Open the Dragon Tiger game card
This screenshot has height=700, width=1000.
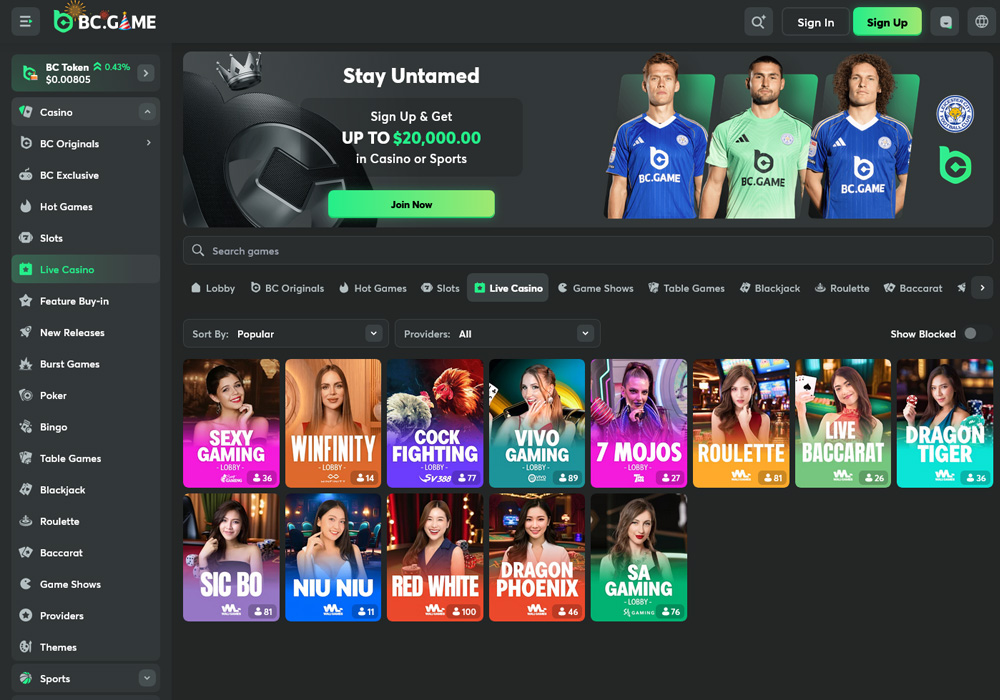click(945, 423)
